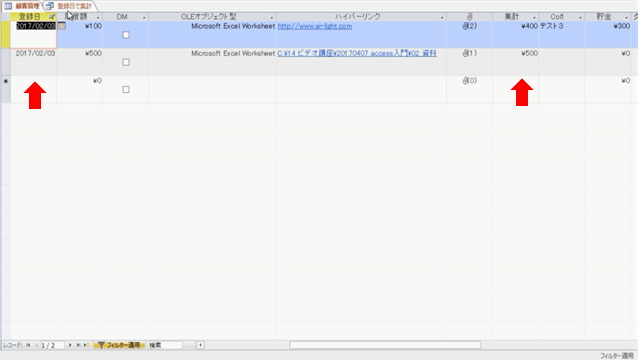Click the 検索 search box
This screenshot has height=360, width=640.
point(164,345)
